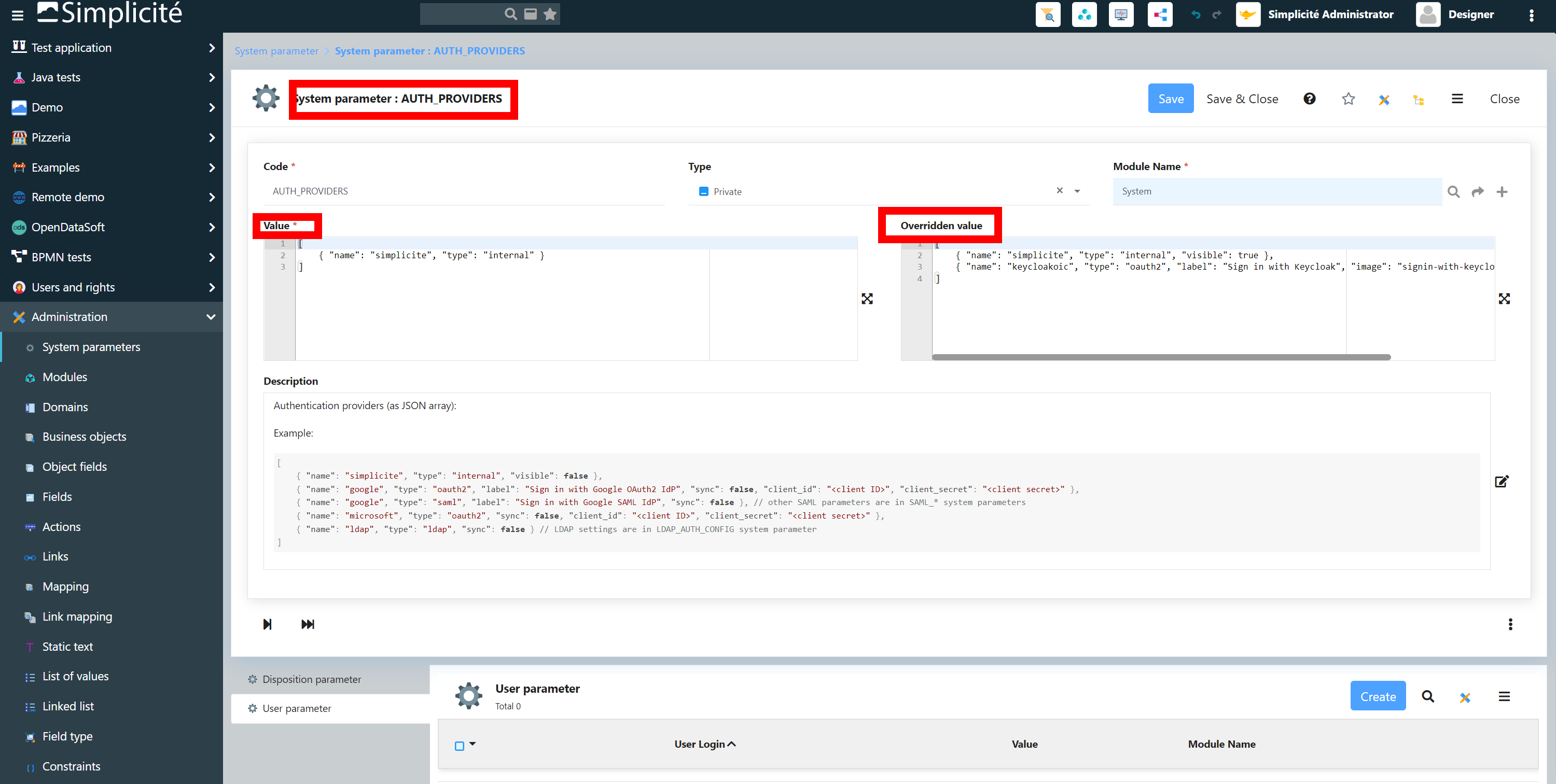Click the help question mark icon
1556x784 pixels.
coord(1309,99)
